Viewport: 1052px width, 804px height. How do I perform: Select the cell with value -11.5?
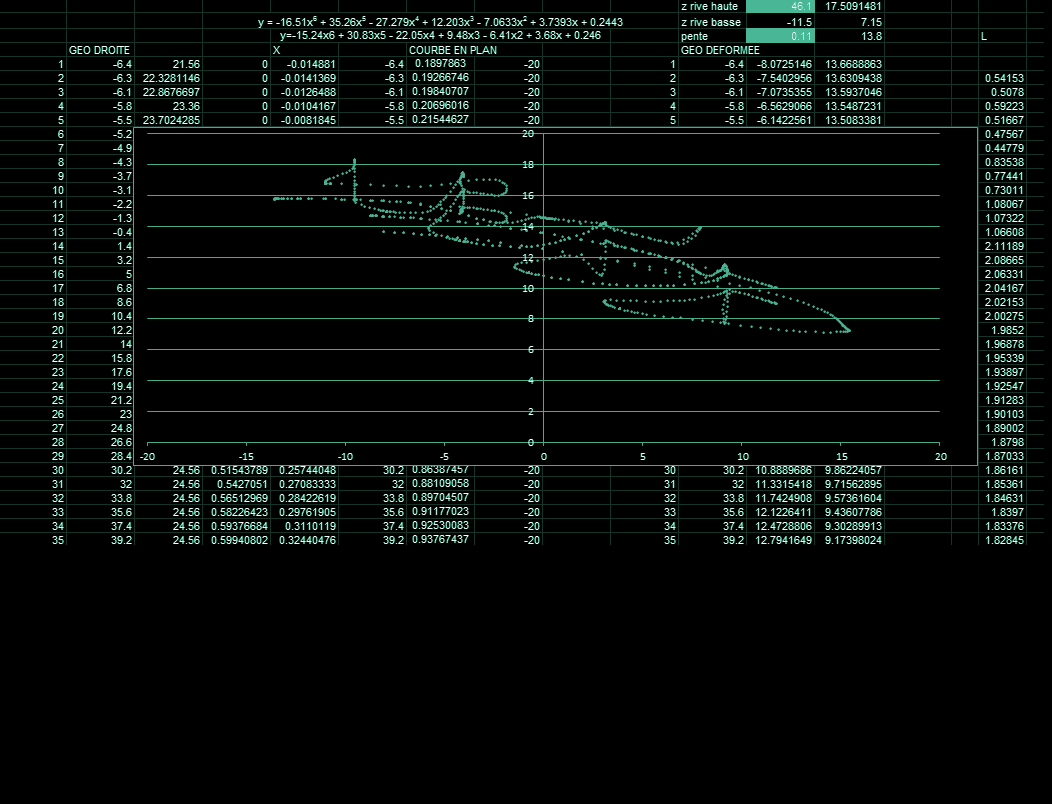pyautogui.click(x=780, y=22)
